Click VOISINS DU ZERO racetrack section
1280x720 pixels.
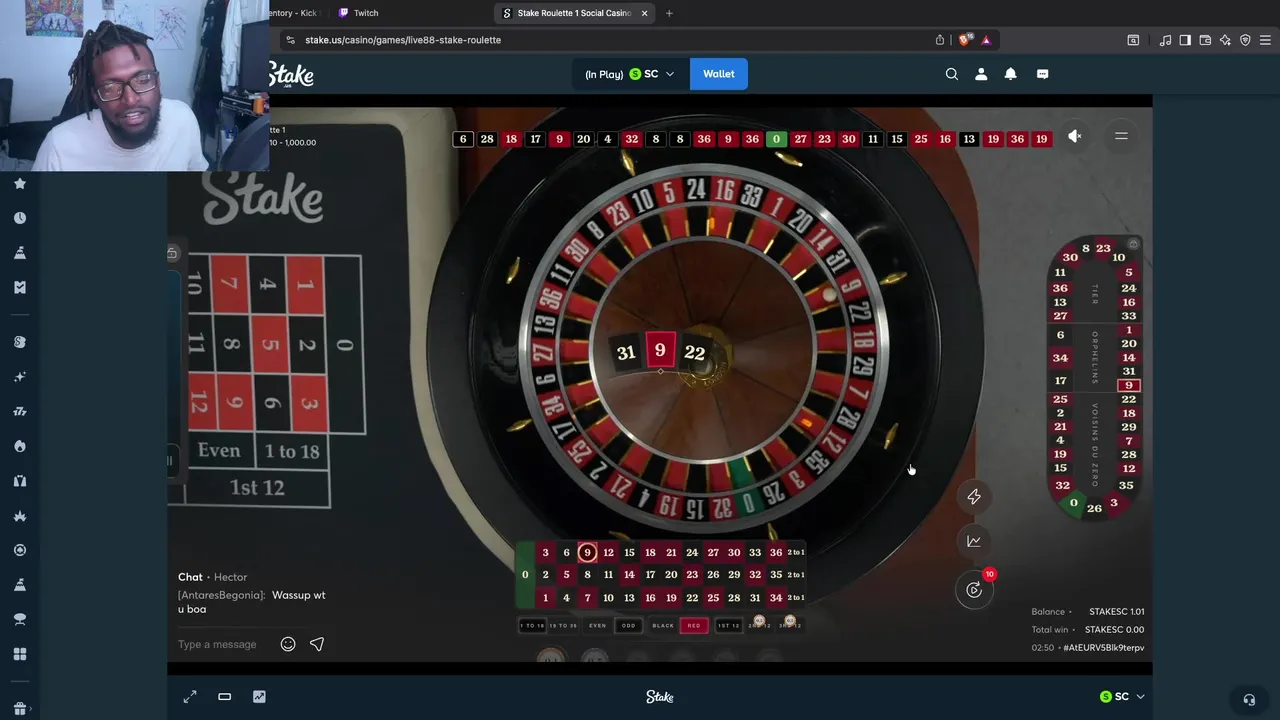1095,444
